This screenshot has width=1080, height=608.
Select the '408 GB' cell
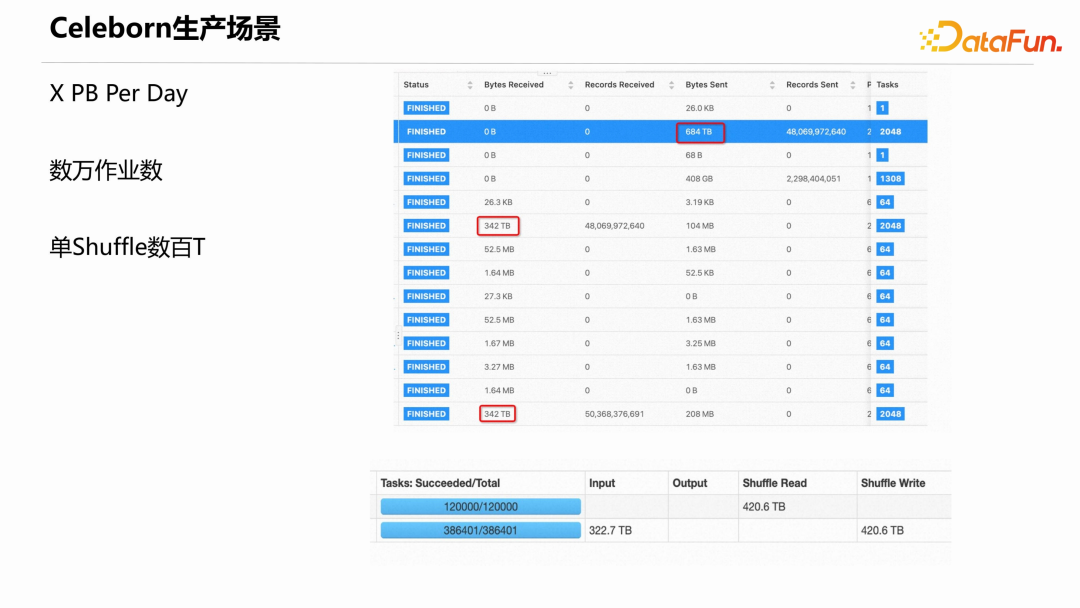point(698,178)
